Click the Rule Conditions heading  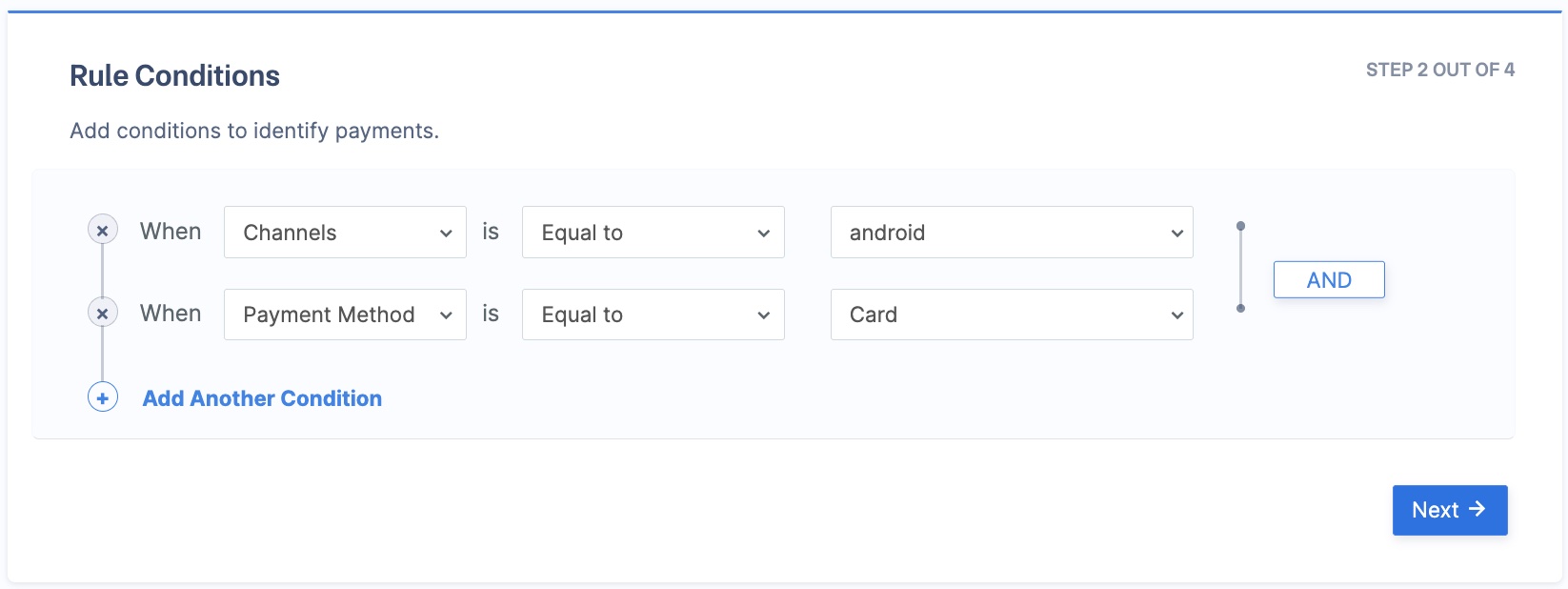click(x=175, y=76)
